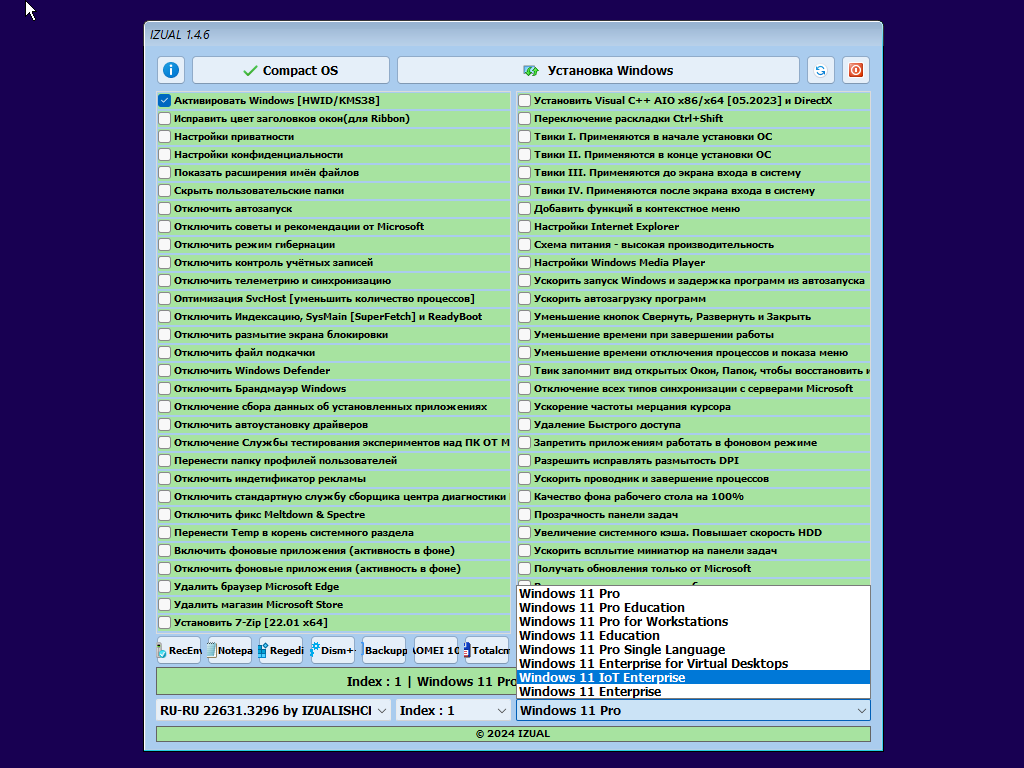Pick Windows 11 Education from the list
The image size is (1024, 768).
click(x=694, y=635)
